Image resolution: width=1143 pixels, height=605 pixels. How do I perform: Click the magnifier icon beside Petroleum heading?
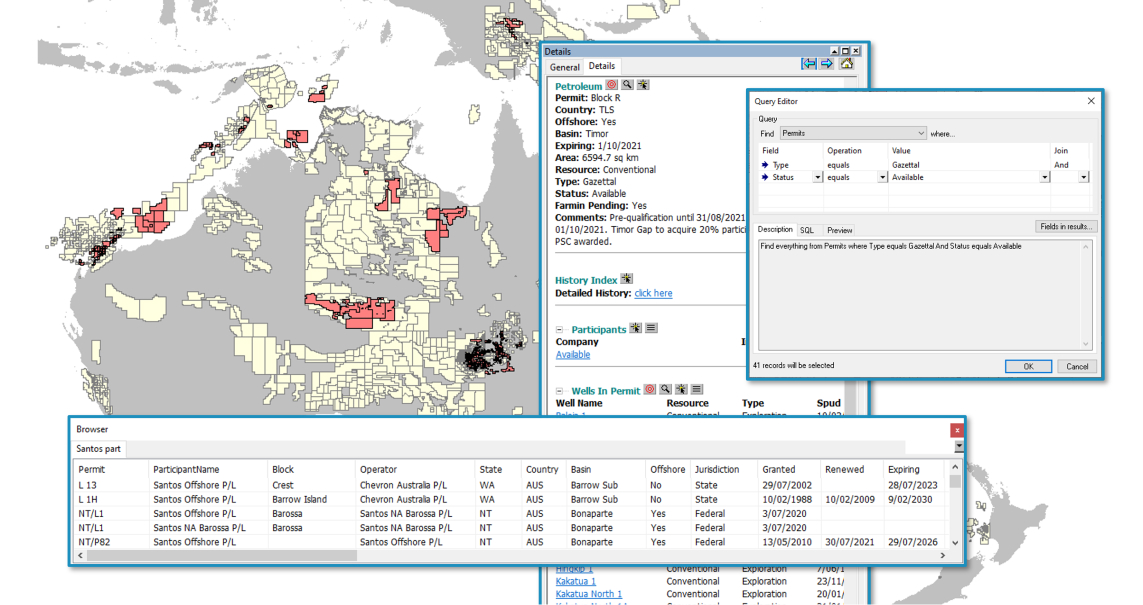[x=627, y=86]
